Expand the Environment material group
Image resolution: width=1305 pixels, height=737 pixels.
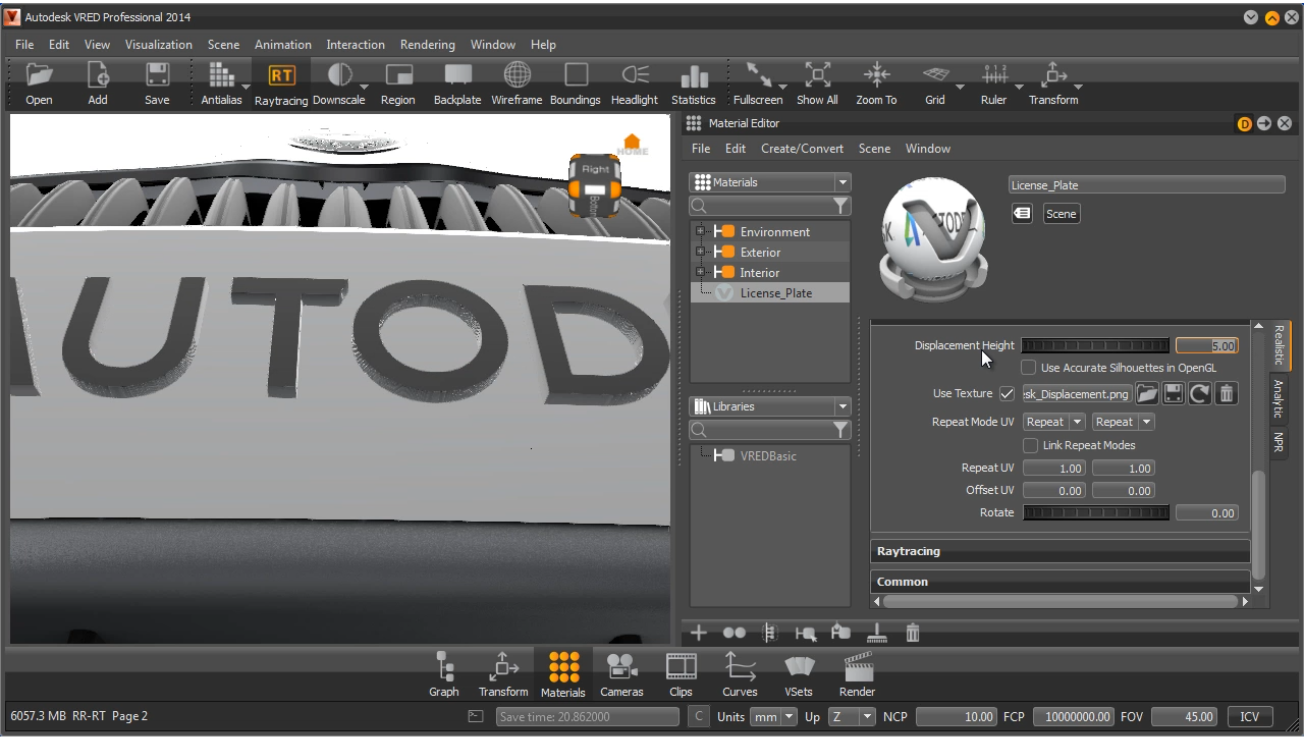coord(700,232)
